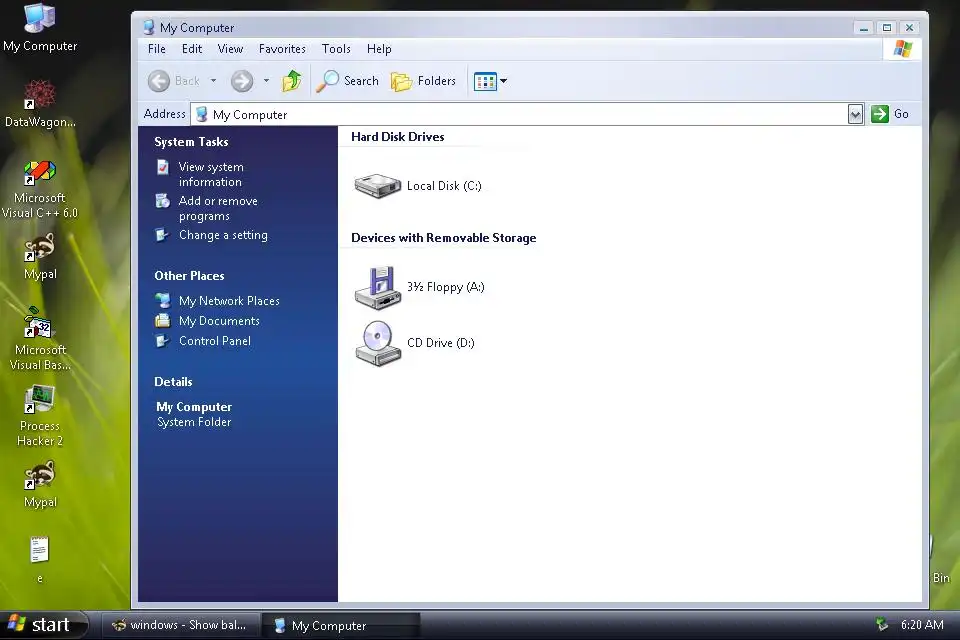Viewport: 960px width, 640px height.
Task: Click the Hard Disk Drives group heading
Action: [x=397, y=137]
